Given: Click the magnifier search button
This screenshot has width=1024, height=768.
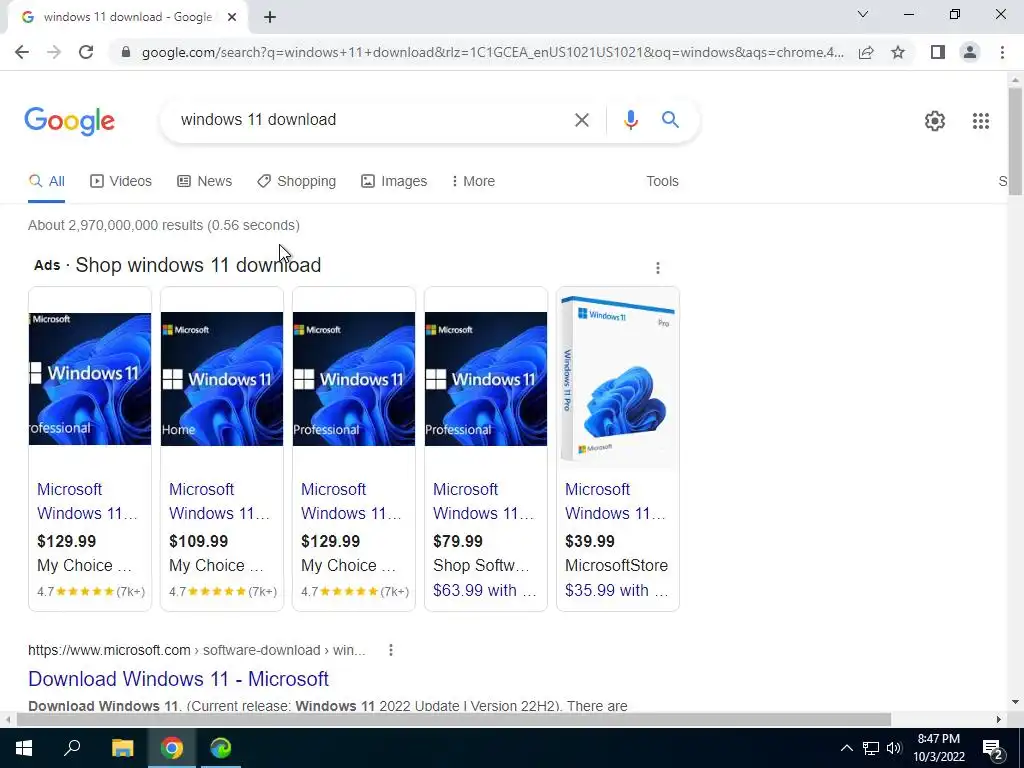Looking at the screenshot, I should click(x=670, y=120).
